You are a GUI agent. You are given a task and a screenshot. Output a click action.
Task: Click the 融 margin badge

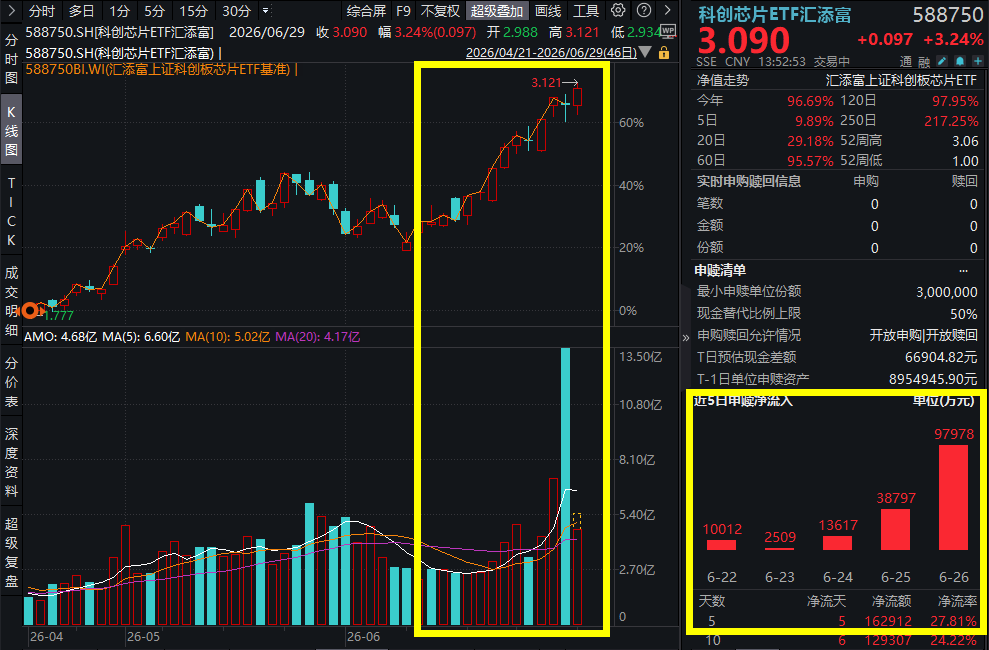(x=923, y=61)
